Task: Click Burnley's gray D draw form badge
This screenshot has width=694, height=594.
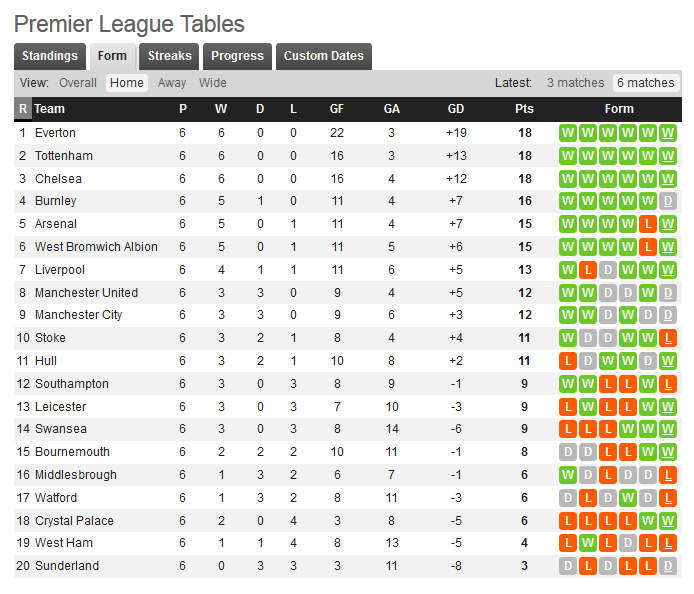Action: tap(667, 201)
